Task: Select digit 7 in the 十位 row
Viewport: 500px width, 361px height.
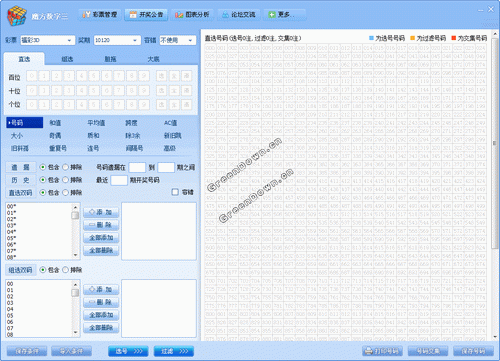Action: pyautogui.click(x=119, y=90)
